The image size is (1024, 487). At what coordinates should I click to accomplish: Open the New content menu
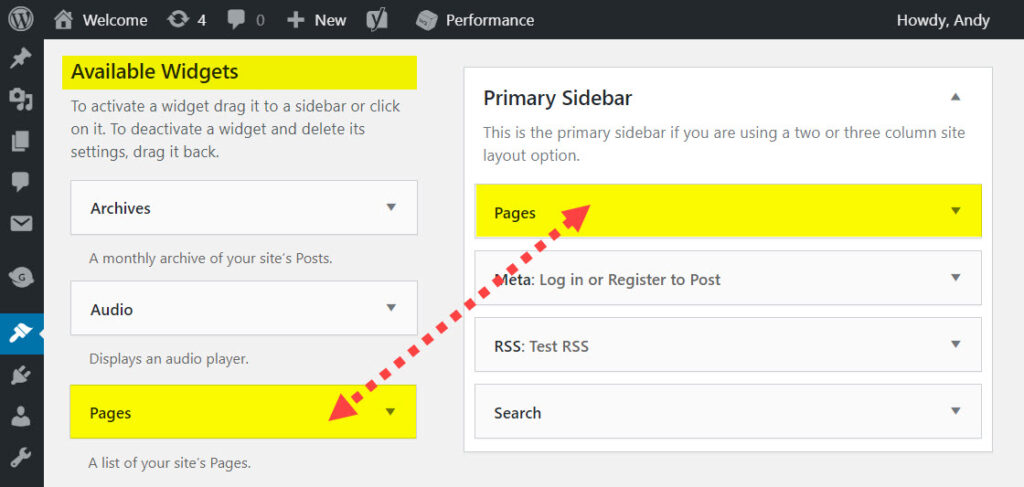317,20
